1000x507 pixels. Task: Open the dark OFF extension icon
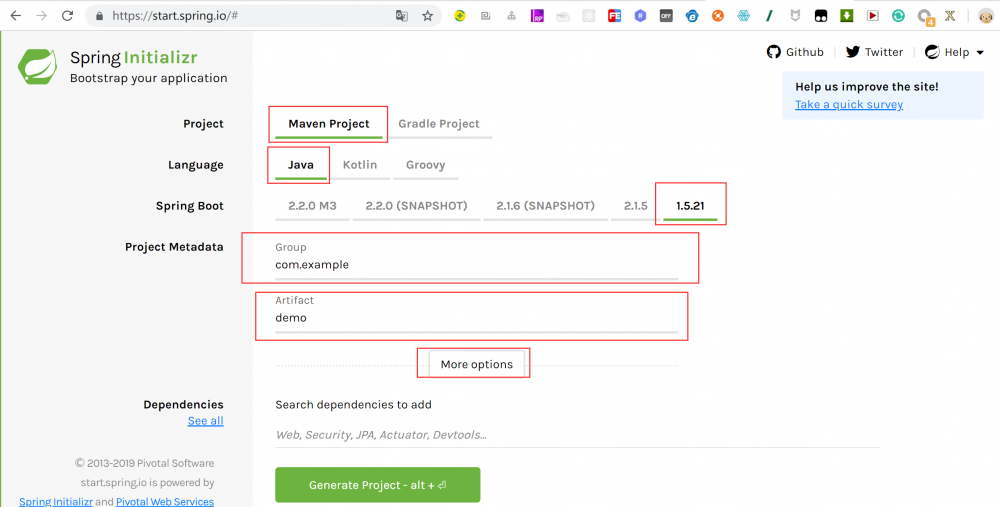pos(666,16)
